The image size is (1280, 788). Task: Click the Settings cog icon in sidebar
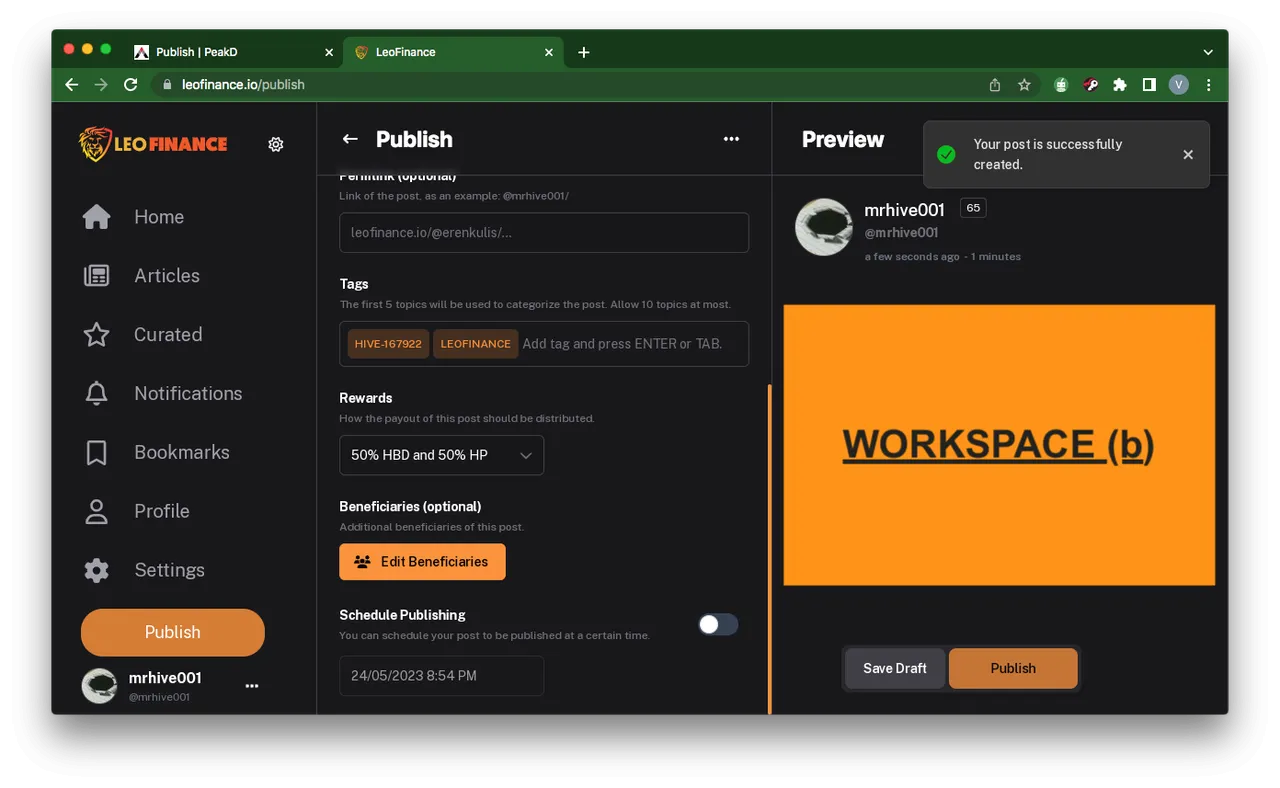tap(97, 570)
